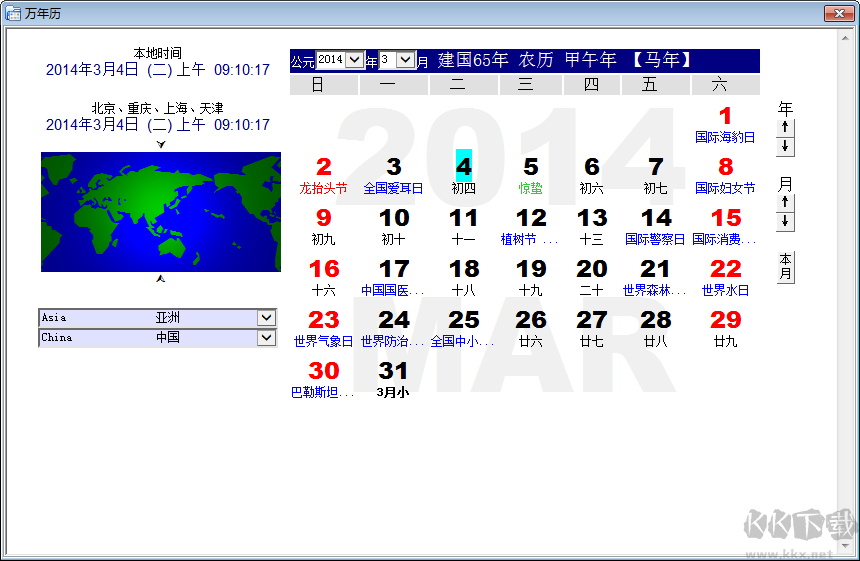860x561 pixels.
Task: Click the arrow marker above the map
Action: click(161, 144)
